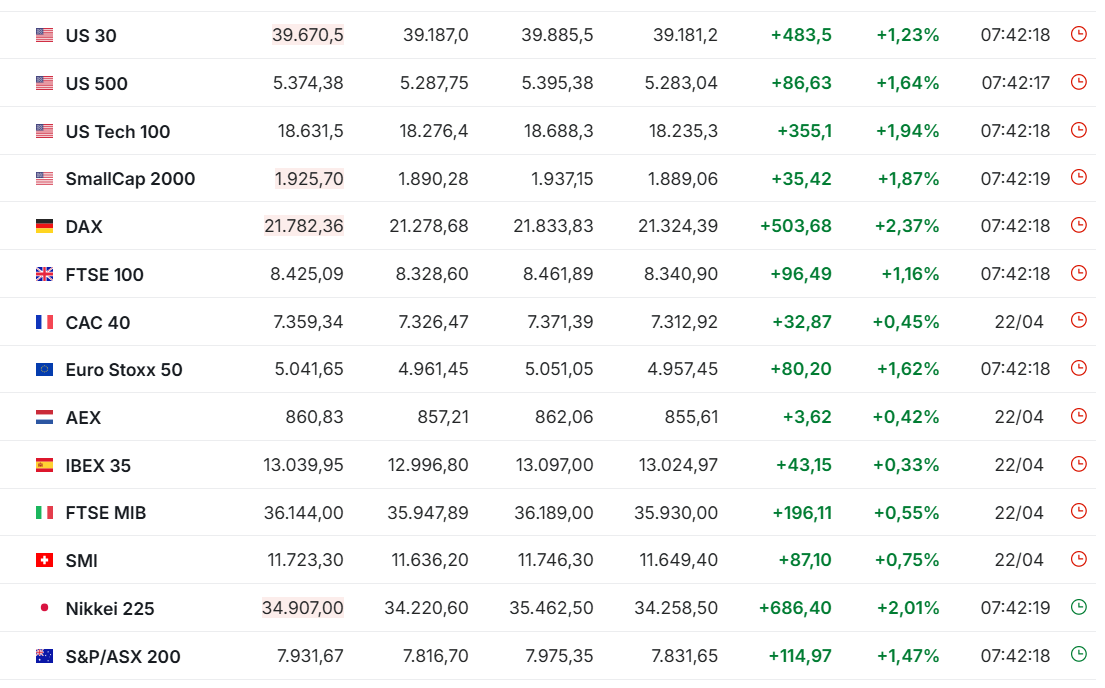Image resolution: width=1105 pixels, height=688 pixels.
Task: Go to the Euro Stoxx 50 index page
Action: click(124, 370)
